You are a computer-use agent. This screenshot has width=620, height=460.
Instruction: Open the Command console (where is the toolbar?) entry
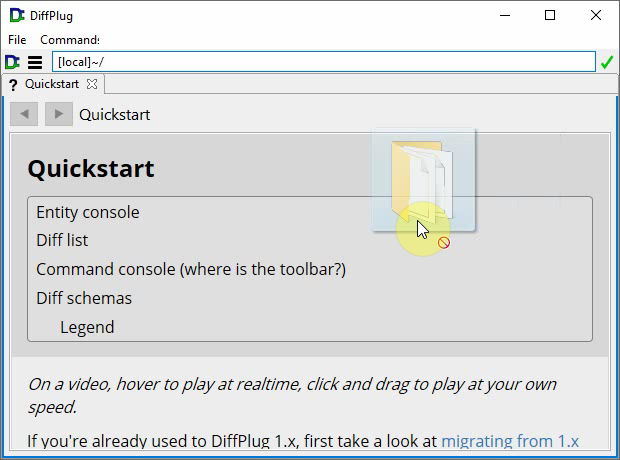click(x=191, y=269)
